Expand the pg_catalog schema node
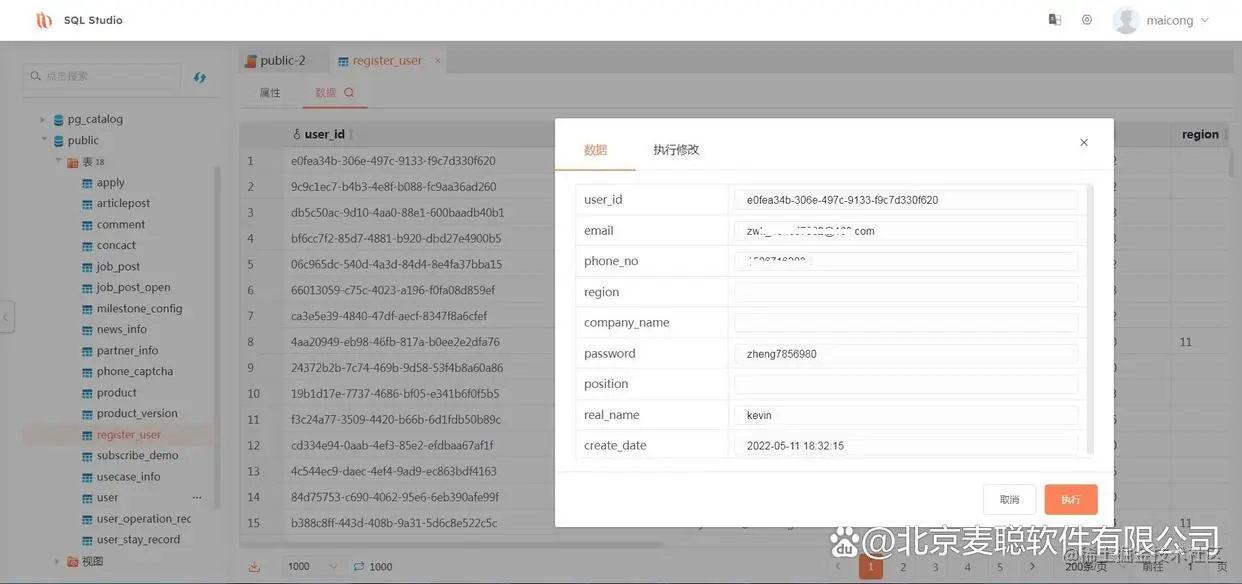1242x584 pixels. (42, 119)
